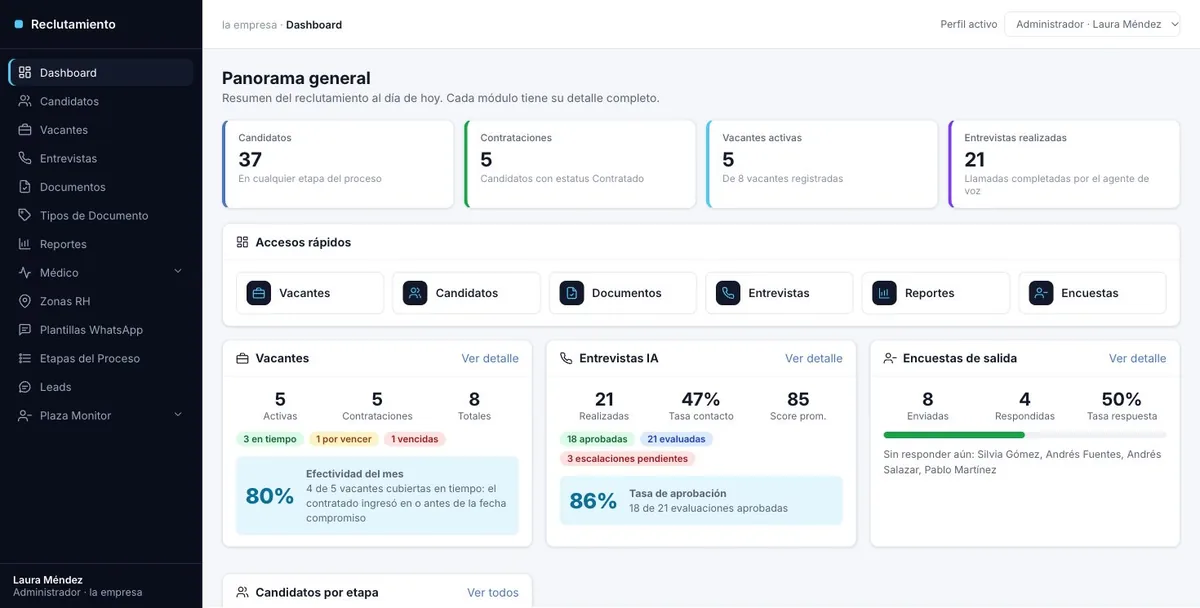Image resolution: width=1200 pixels, height=608 pixels.
Task: Click the people icon in Candidatos quick access
Action: [415, 293]
